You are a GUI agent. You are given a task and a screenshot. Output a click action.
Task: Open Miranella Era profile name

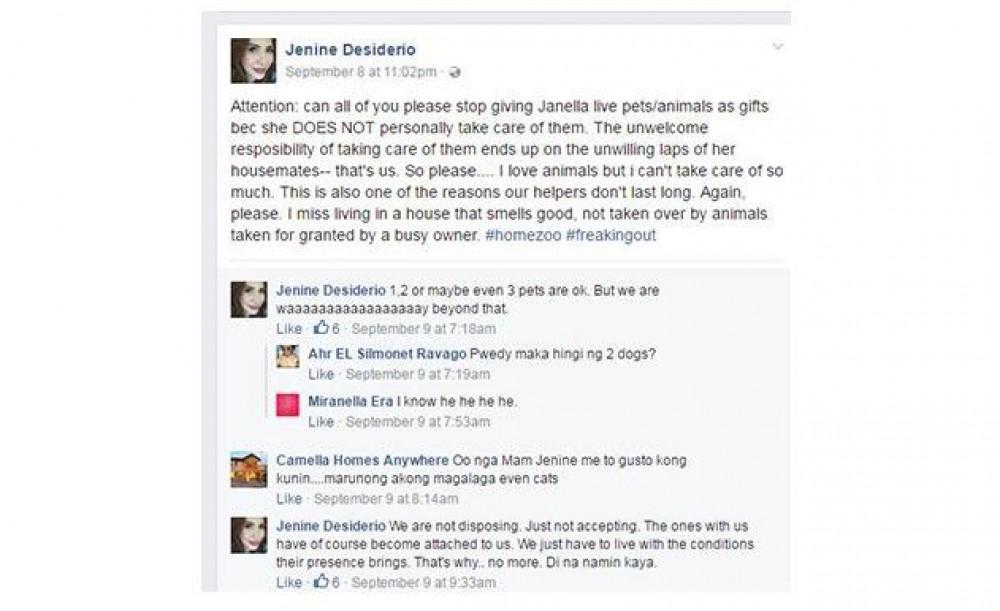coord(351,402)
